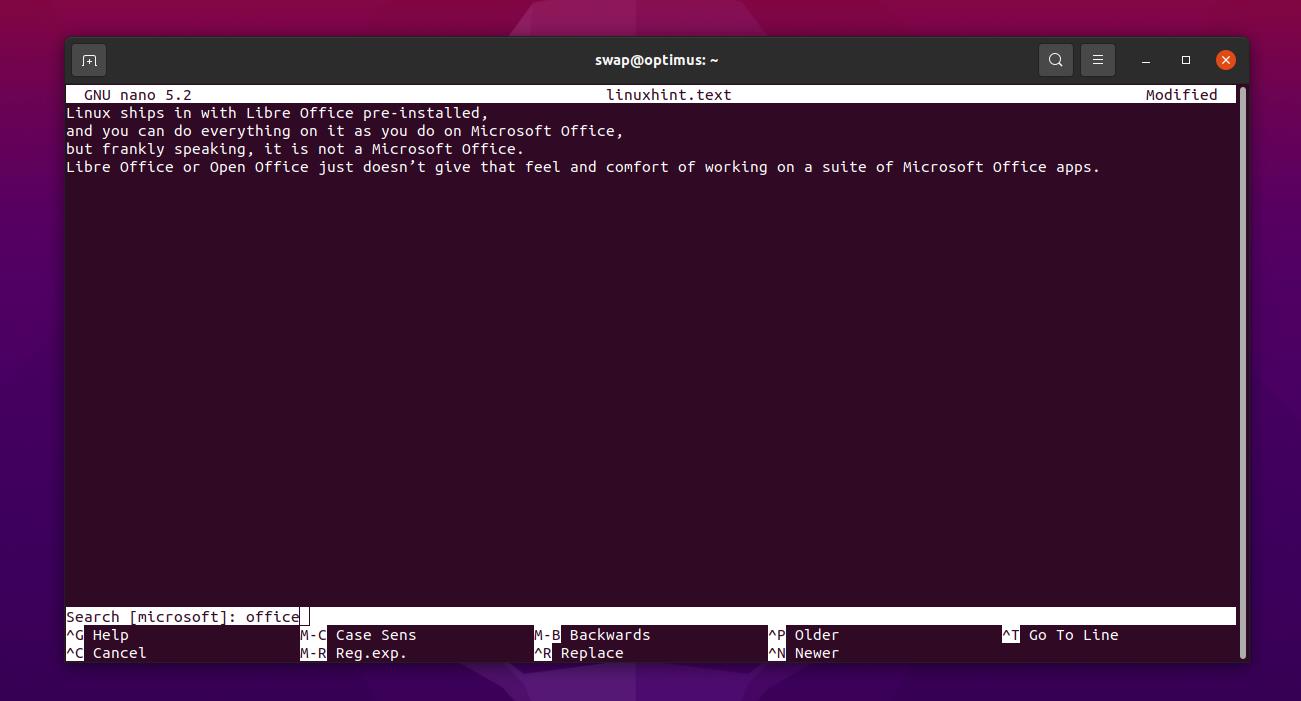
Task: Click the line 'Linux ships in with Libre Office'
Action: pyautogui.click(x=277, y=113)
